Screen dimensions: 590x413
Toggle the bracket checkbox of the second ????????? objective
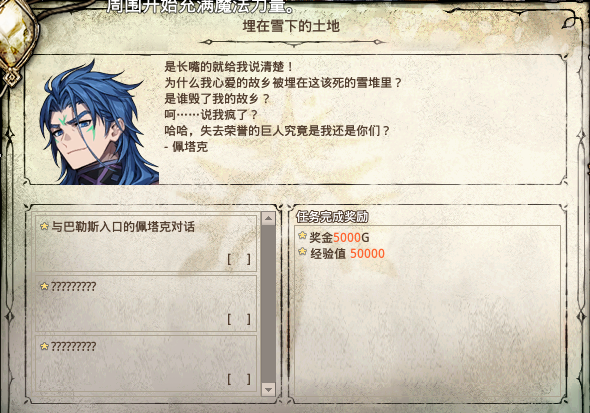[239, 319]
